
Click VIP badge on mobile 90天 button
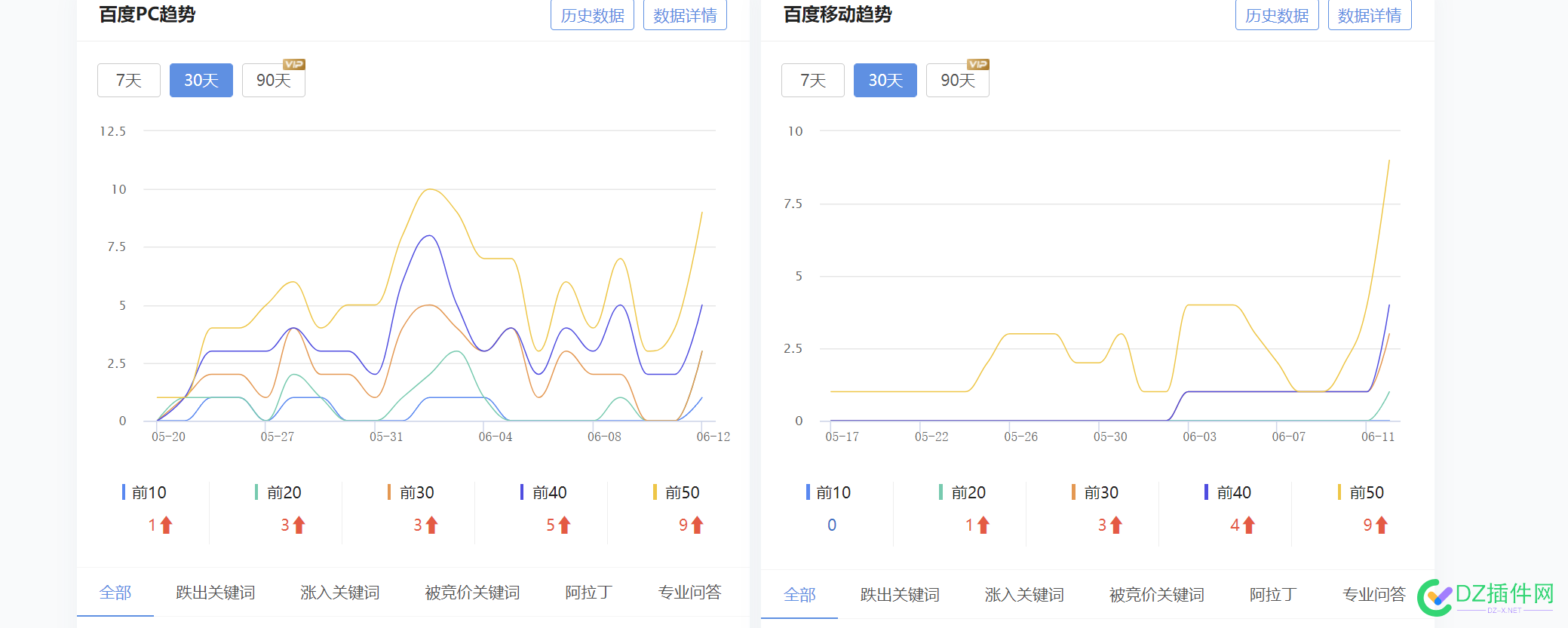[978, 64]
